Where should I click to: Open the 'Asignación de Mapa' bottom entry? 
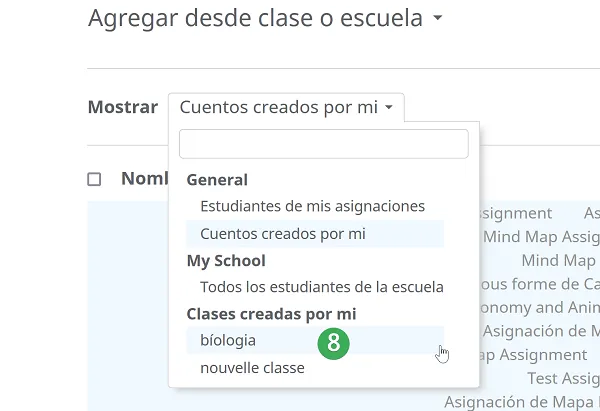point(521,402)
